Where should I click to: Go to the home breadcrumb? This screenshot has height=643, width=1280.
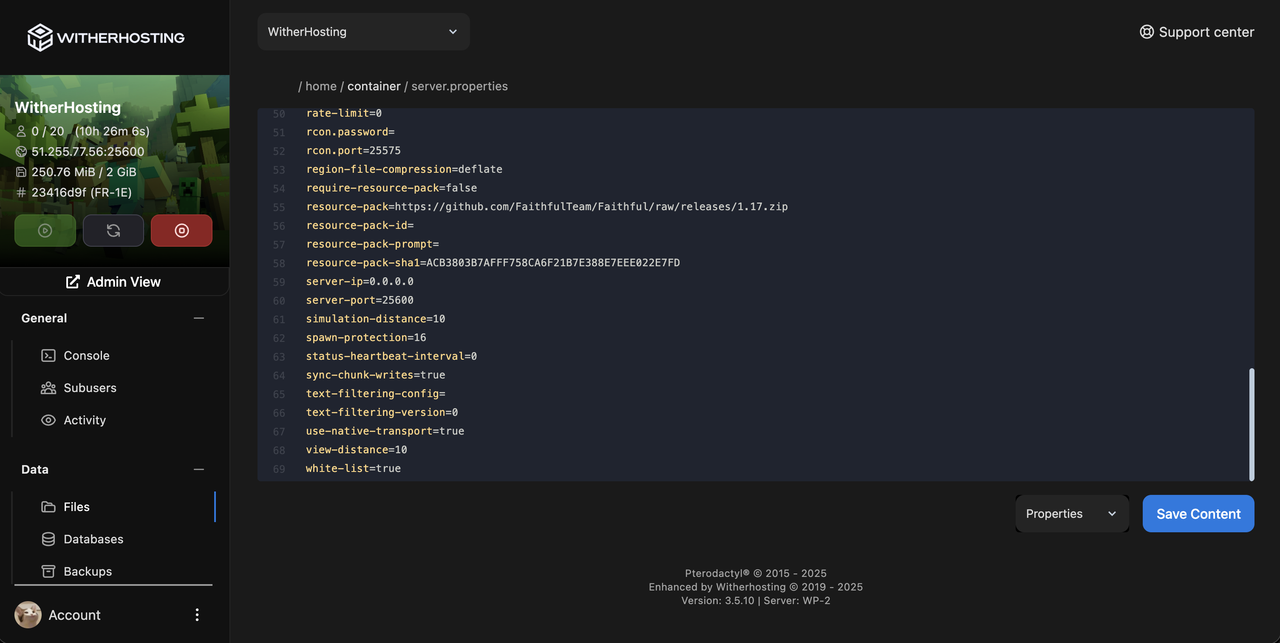point(321,86)
